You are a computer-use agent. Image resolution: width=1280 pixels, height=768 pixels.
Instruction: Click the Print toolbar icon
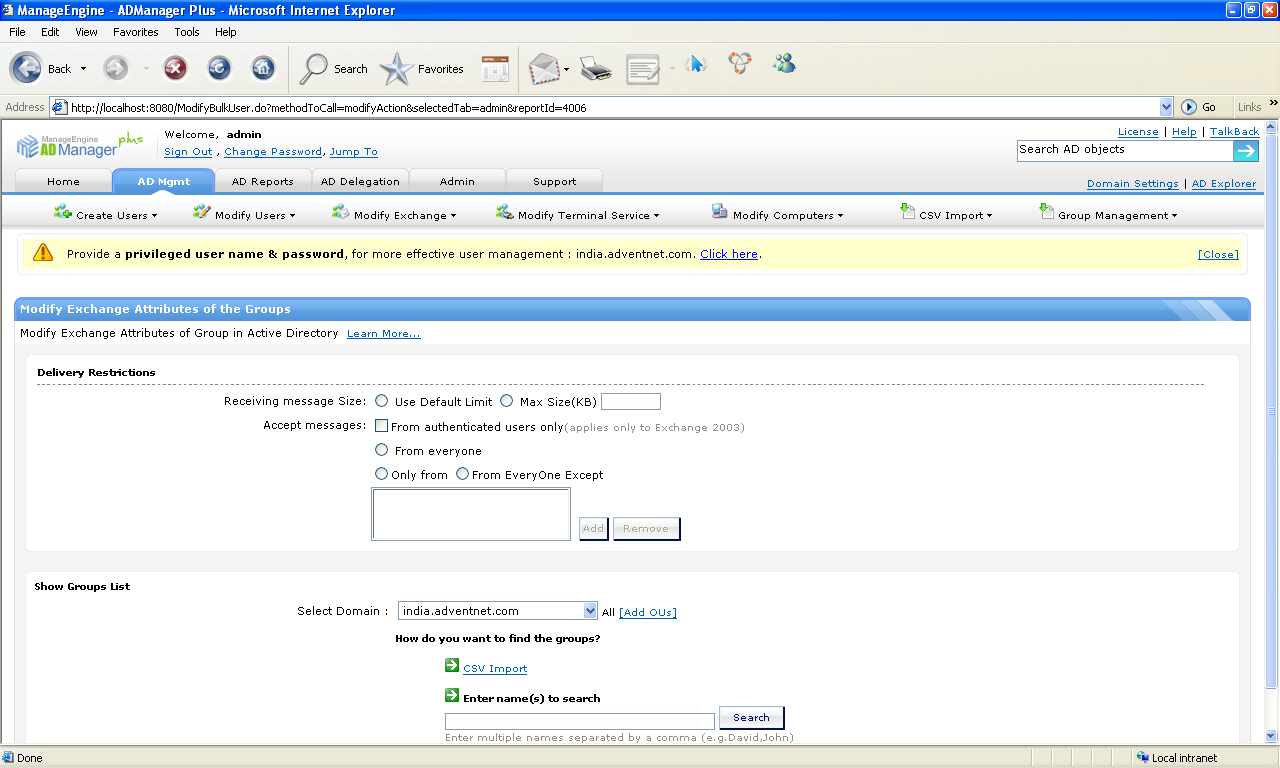tap(595, 69)
